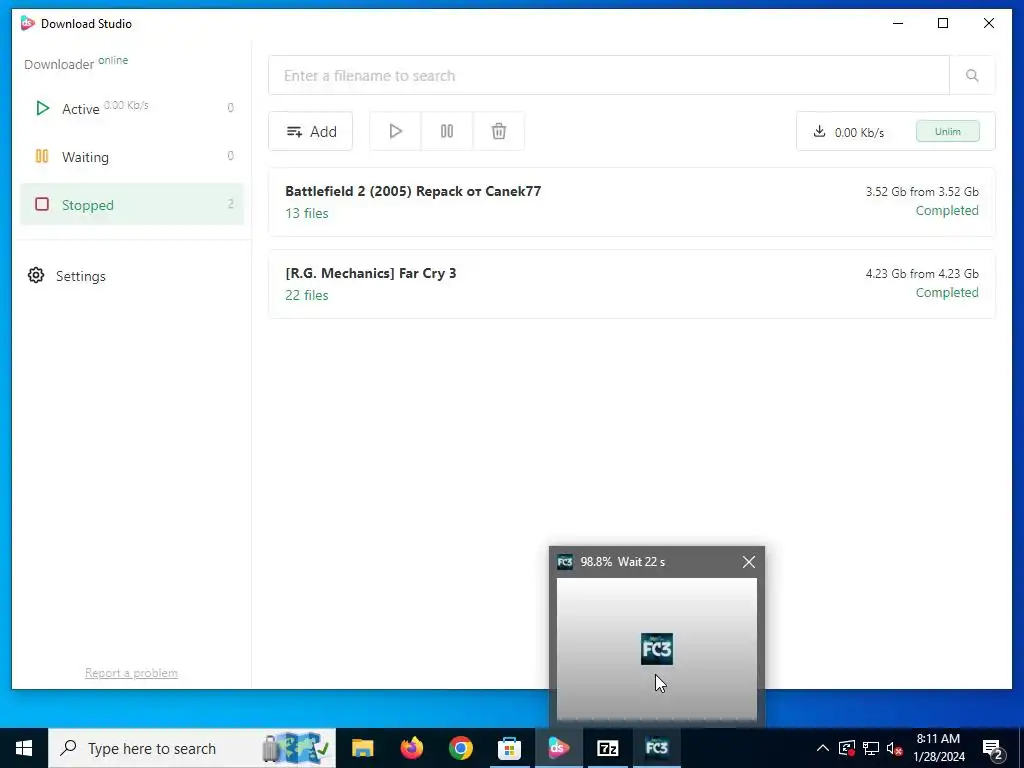Click Completed status of Far Cry 3
The width and height of the screenshot is (1024, 768).
946,293
